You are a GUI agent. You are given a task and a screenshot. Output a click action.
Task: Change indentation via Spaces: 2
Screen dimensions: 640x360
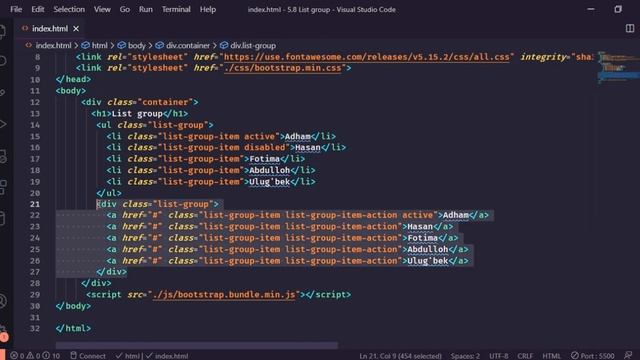pyautogui.click(x=465, y=356)
